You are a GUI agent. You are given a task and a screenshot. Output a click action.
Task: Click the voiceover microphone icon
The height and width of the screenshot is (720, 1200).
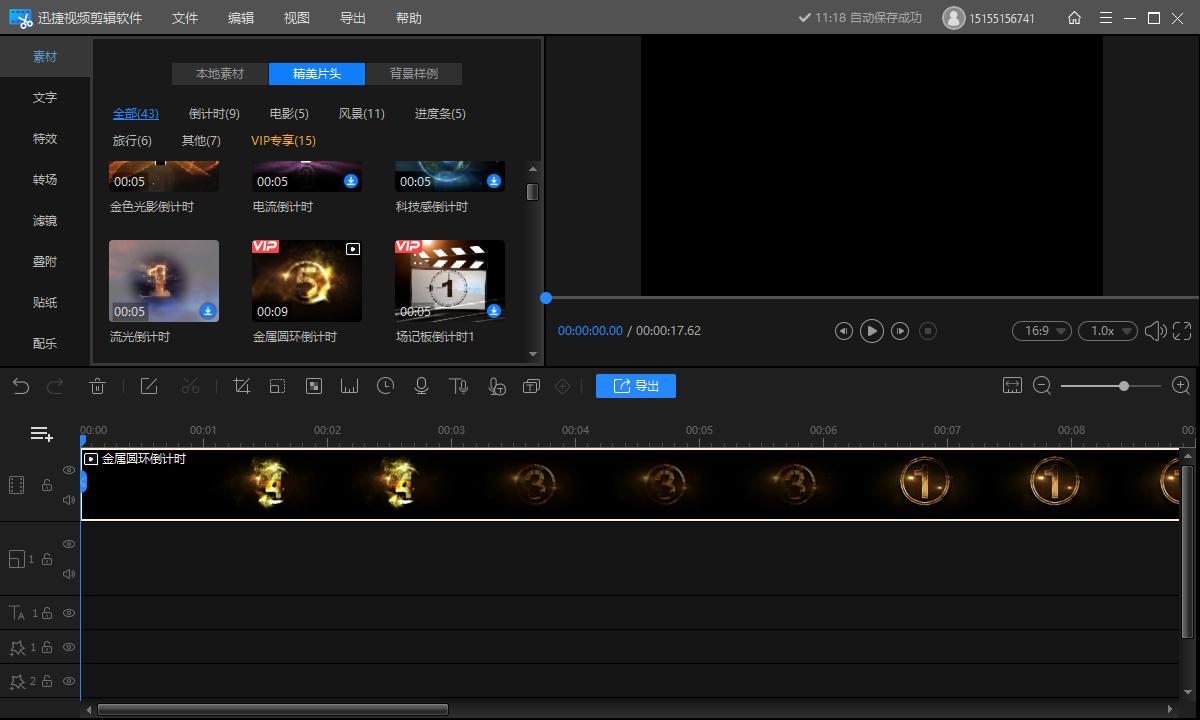[x=421, y=385]
